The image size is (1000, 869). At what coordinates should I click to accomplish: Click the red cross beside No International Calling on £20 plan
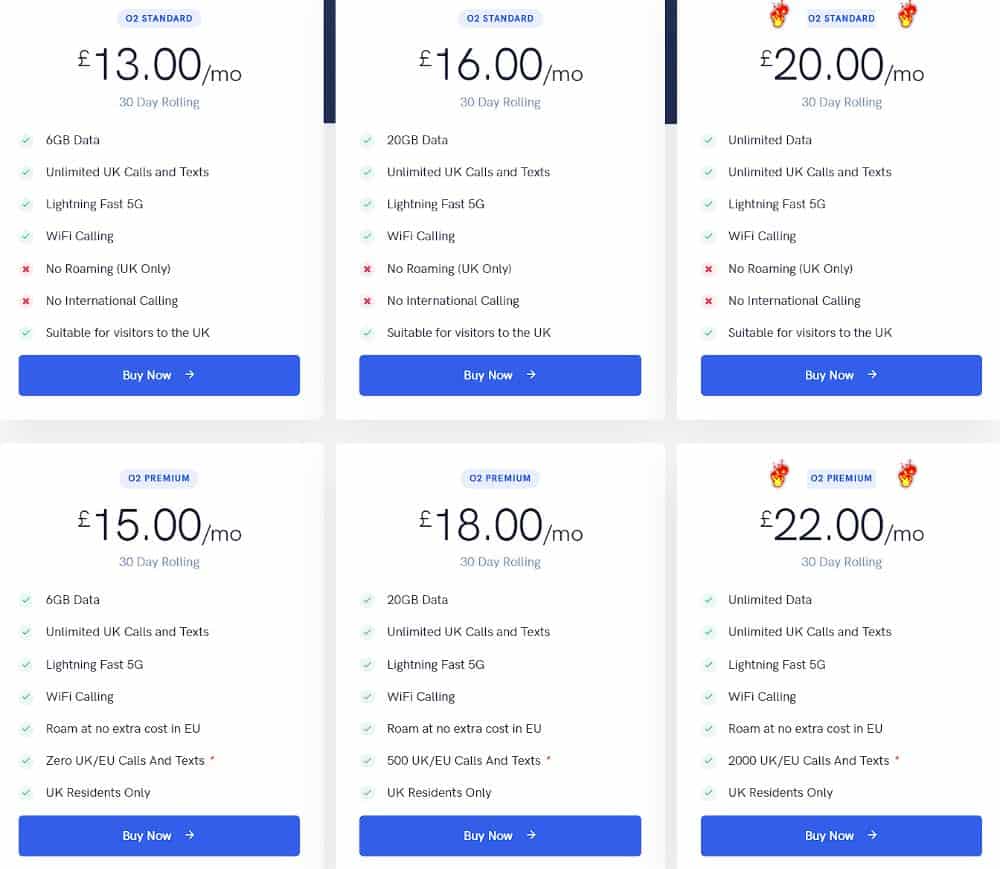[x=708, y=300]
